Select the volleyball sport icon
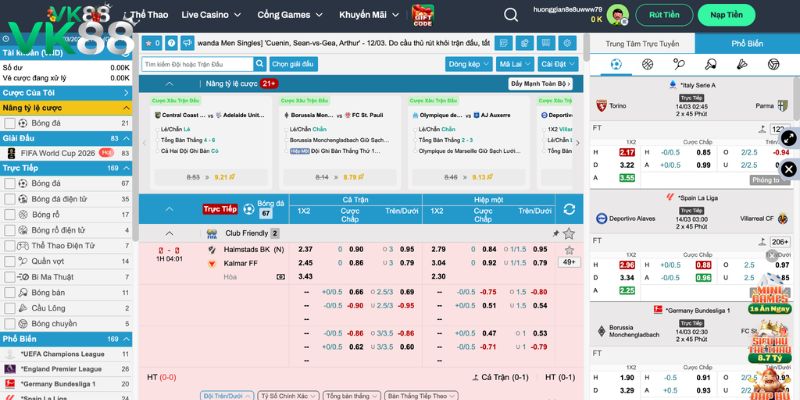Screen dimensions: 800x400 [773, 64]
